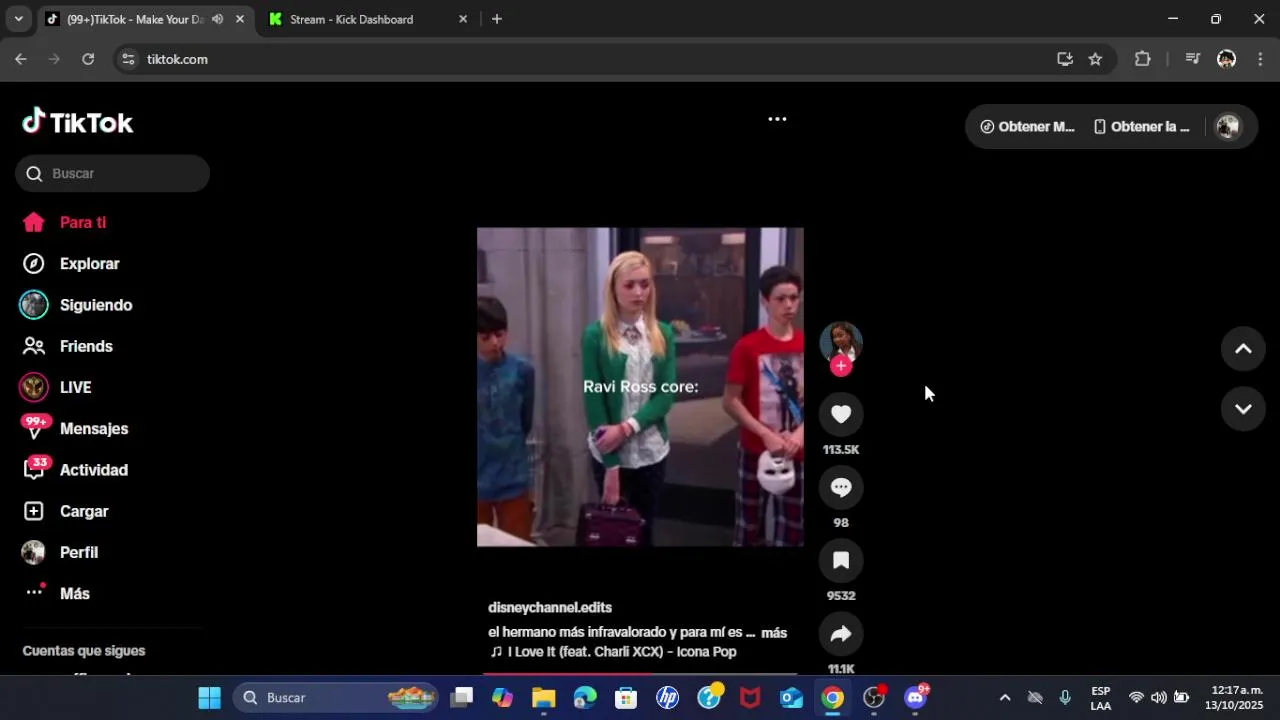This screenshot has height=720, width=1280.
Task: Open disneychannel.edits profile link
Action: click(550, 607)
